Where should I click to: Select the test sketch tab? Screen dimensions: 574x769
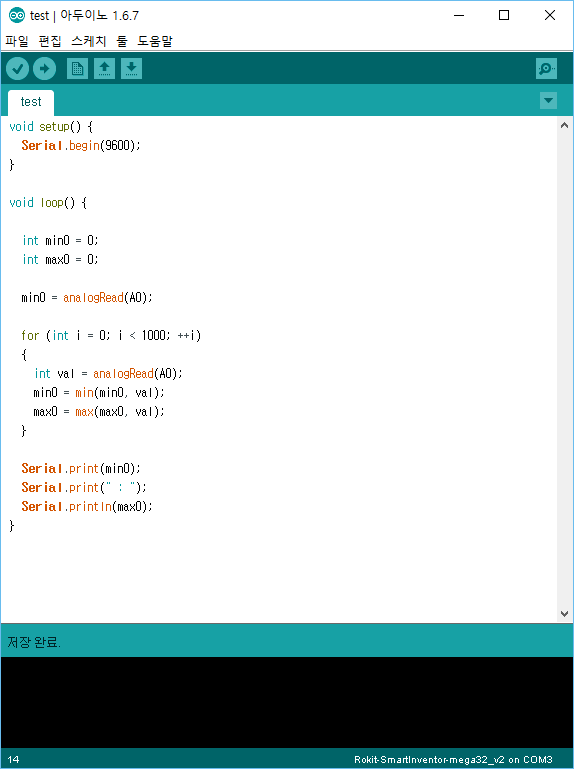(x=31, y=102)
